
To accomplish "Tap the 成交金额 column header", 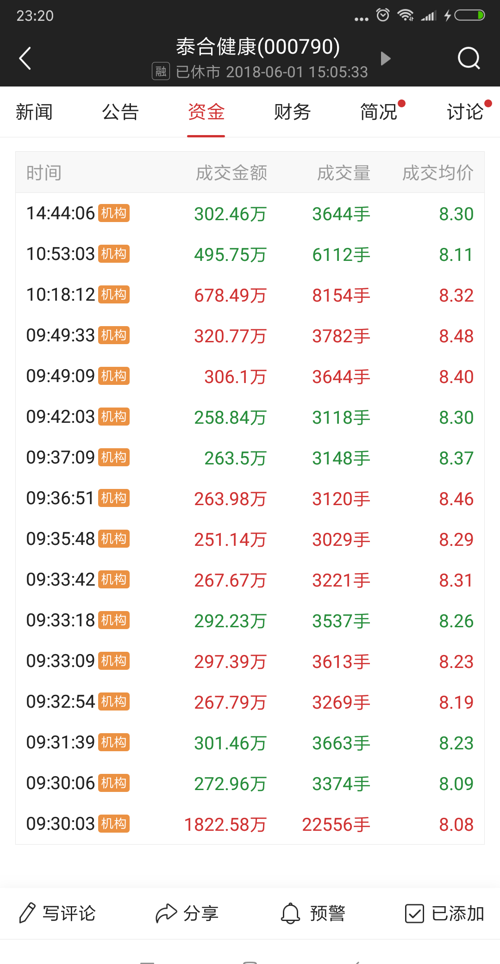I will pos(231,173).
